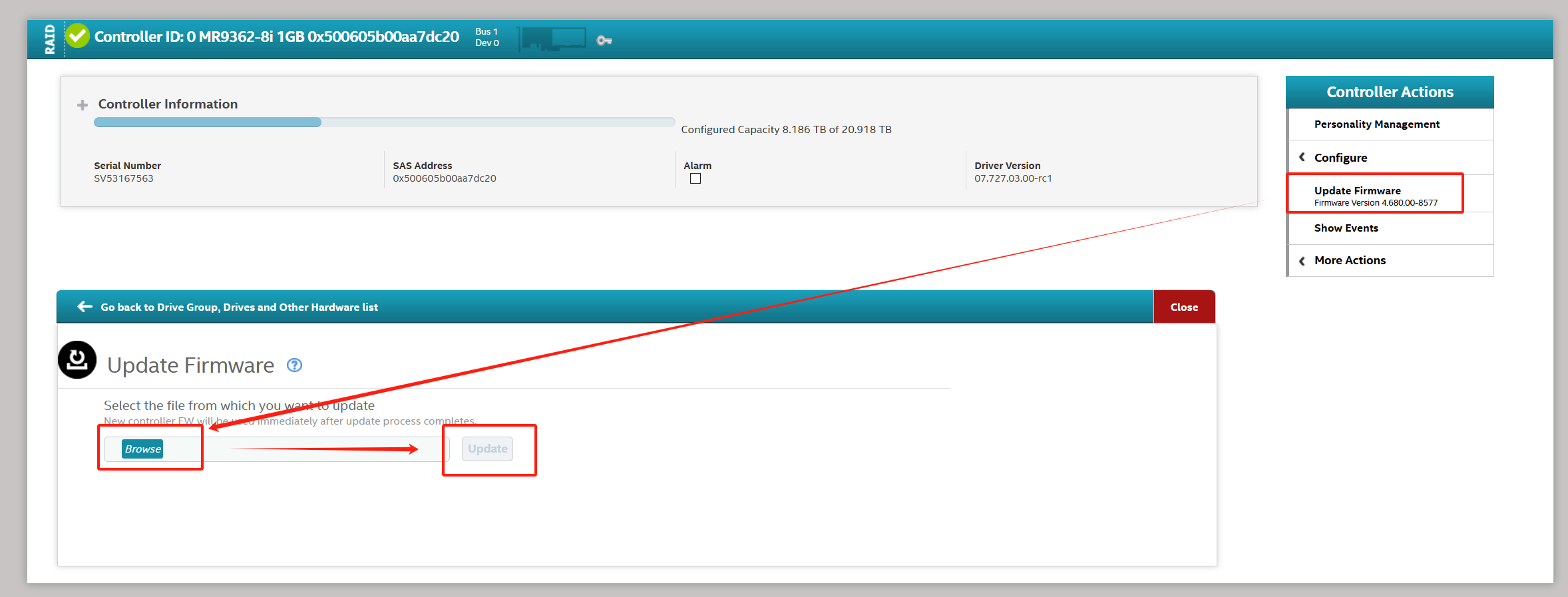Click the black Update Firmware download icon
Image resolution: width=1568 pixels, height=597 pixels.
coord(77,360)
